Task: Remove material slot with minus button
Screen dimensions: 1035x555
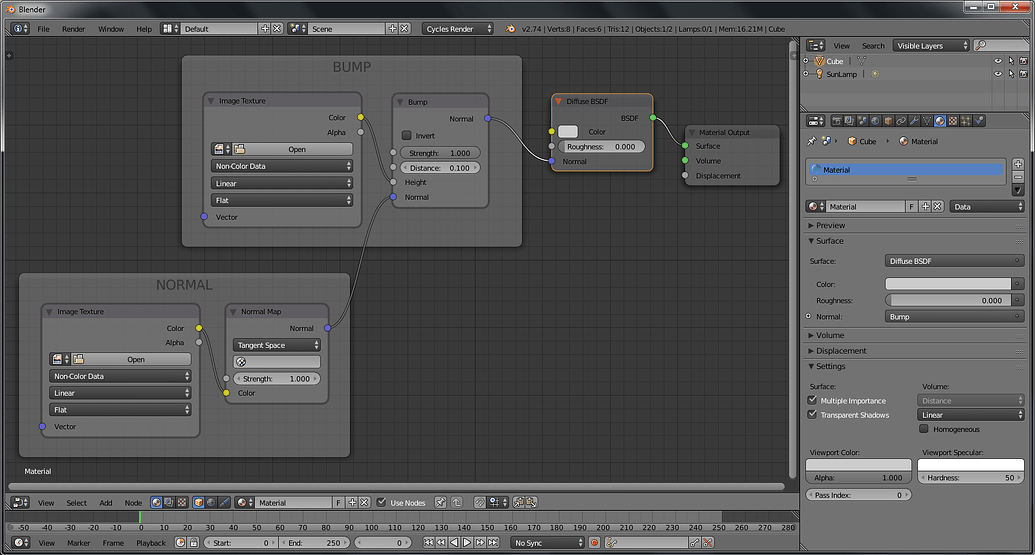Action: tap(1018, 178)
